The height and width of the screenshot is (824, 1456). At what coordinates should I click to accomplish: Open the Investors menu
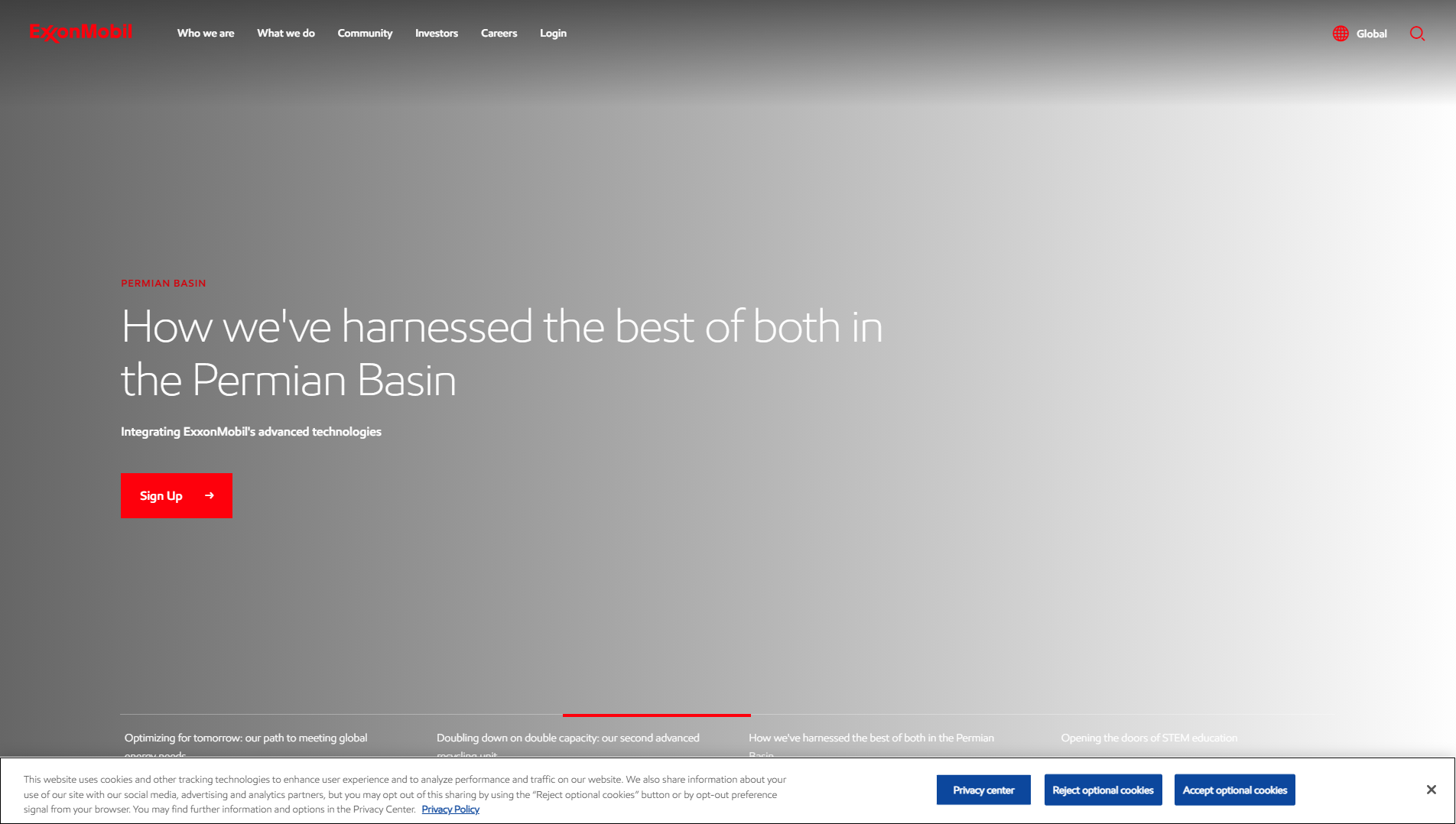click(437, 33)
